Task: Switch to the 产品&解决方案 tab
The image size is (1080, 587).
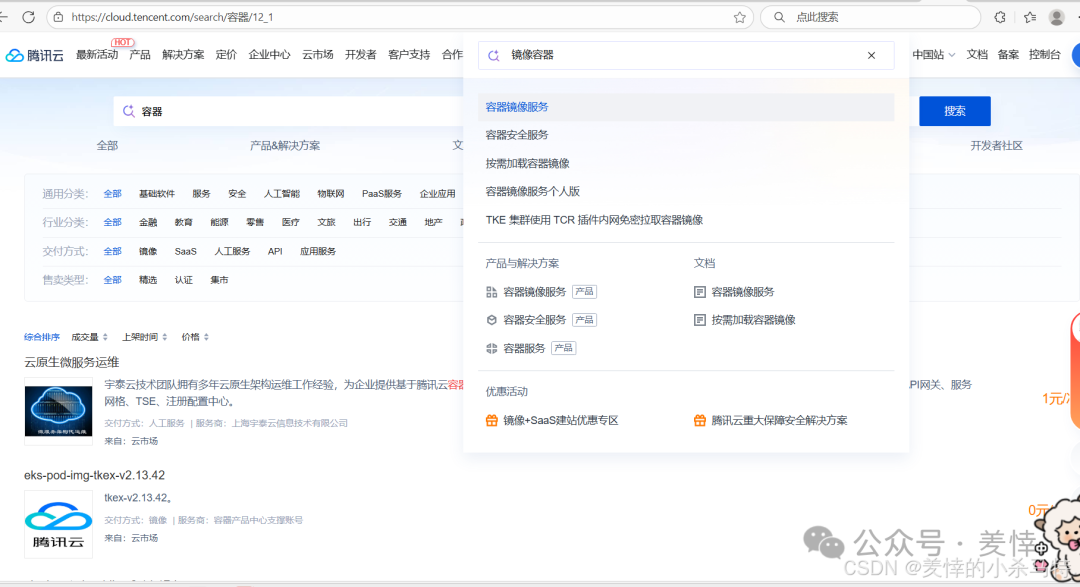Action: tap(284, 145)
